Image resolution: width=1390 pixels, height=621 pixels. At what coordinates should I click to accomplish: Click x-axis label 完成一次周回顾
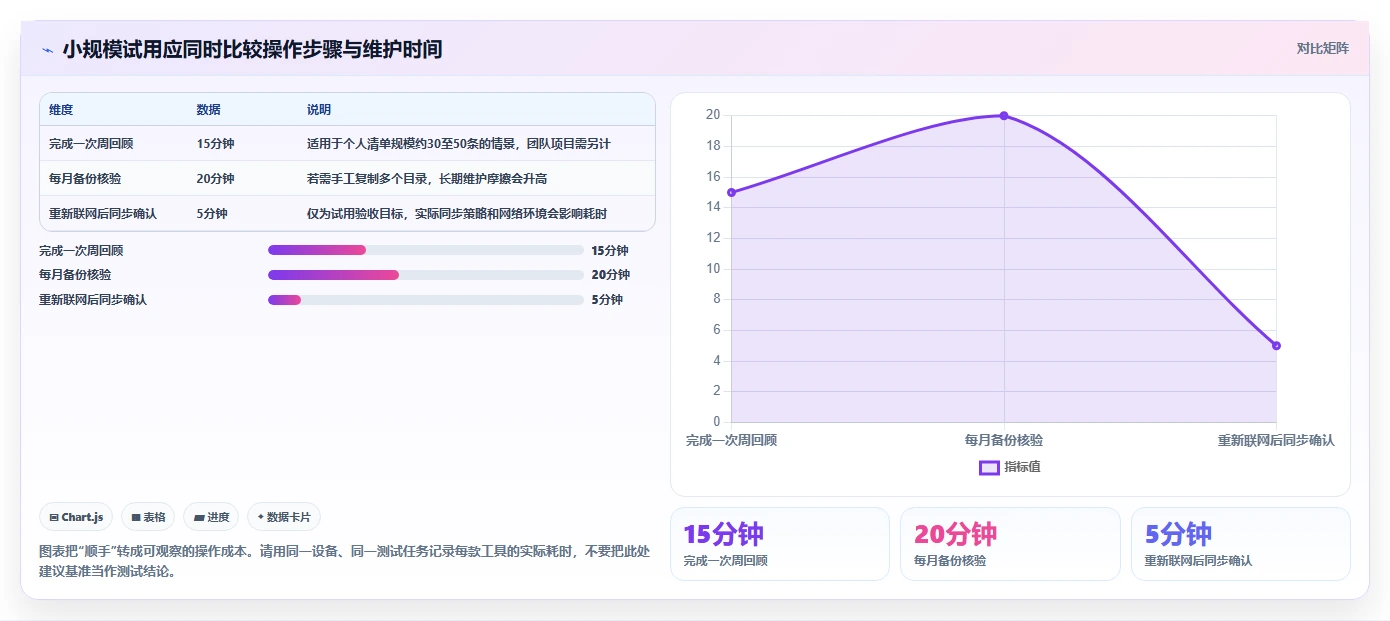(732, 440)
